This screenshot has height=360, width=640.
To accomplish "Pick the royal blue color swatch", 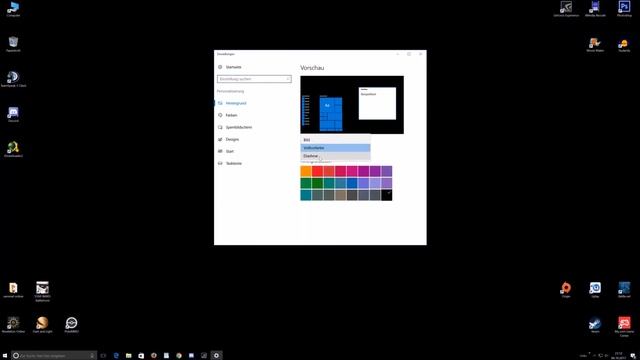I will pos(352,183).
